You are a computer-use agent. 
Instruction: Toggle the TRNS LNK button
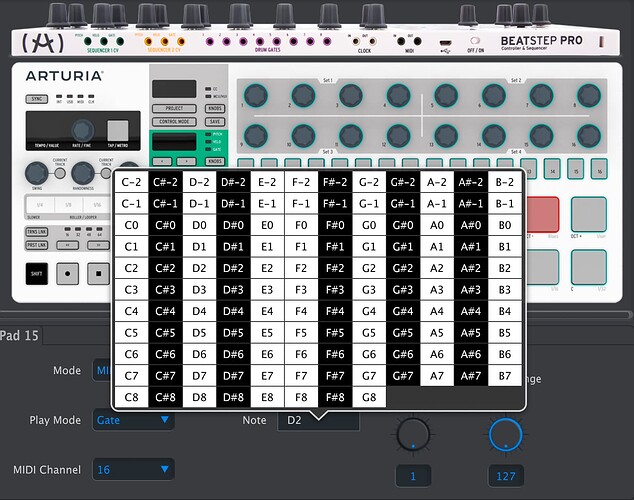[37, 232]
